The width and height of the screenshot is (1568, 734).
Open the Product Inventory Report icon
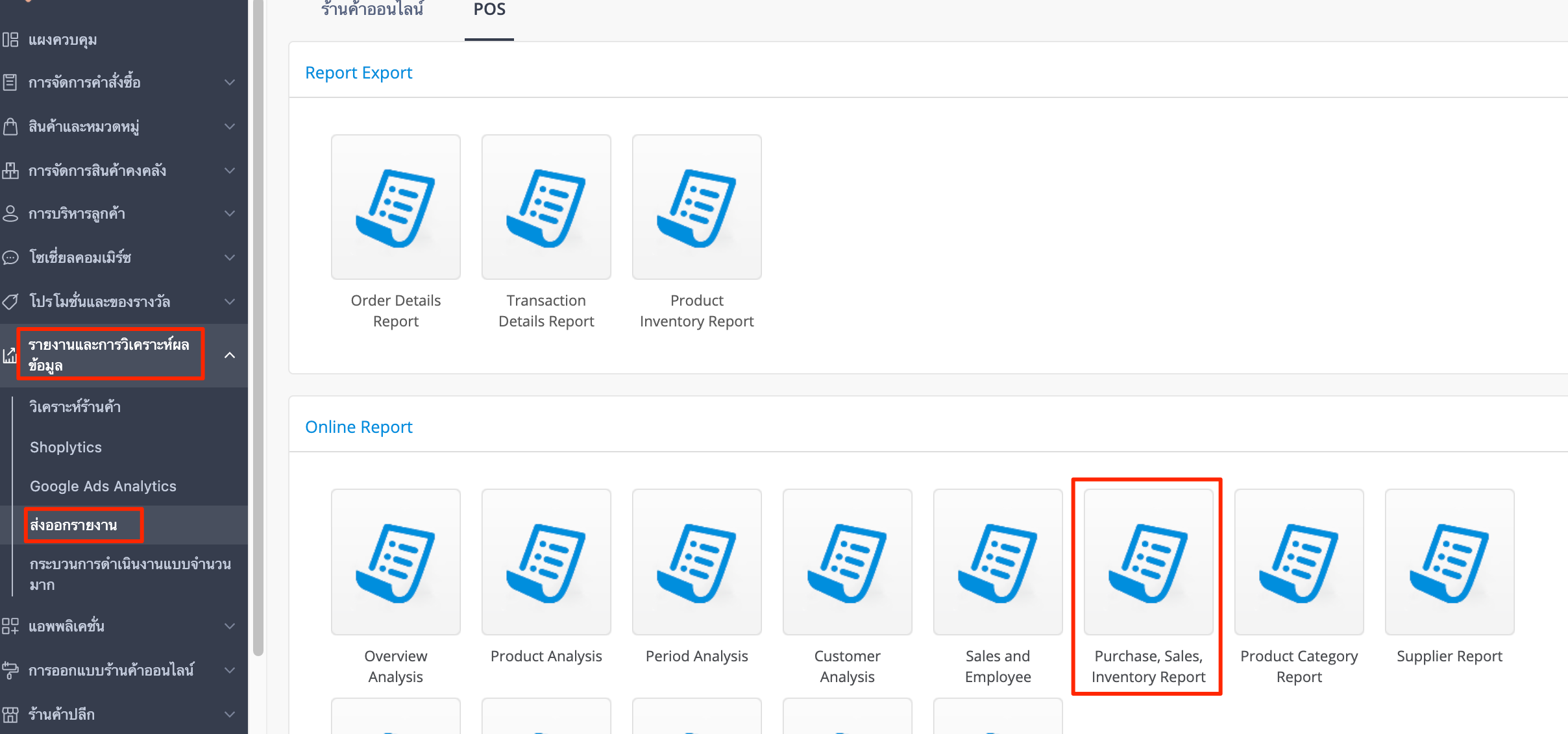(697, 207)
